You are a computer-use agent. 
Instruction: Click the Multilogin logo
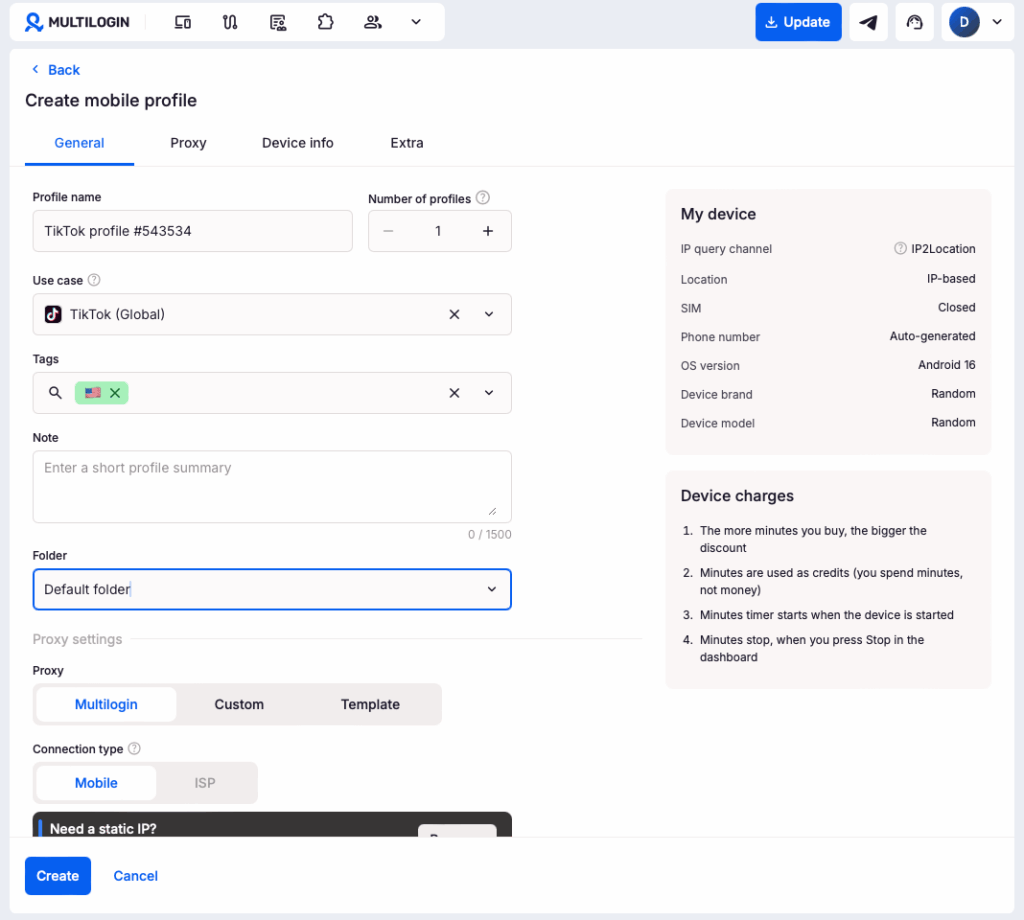click(77, 22)
